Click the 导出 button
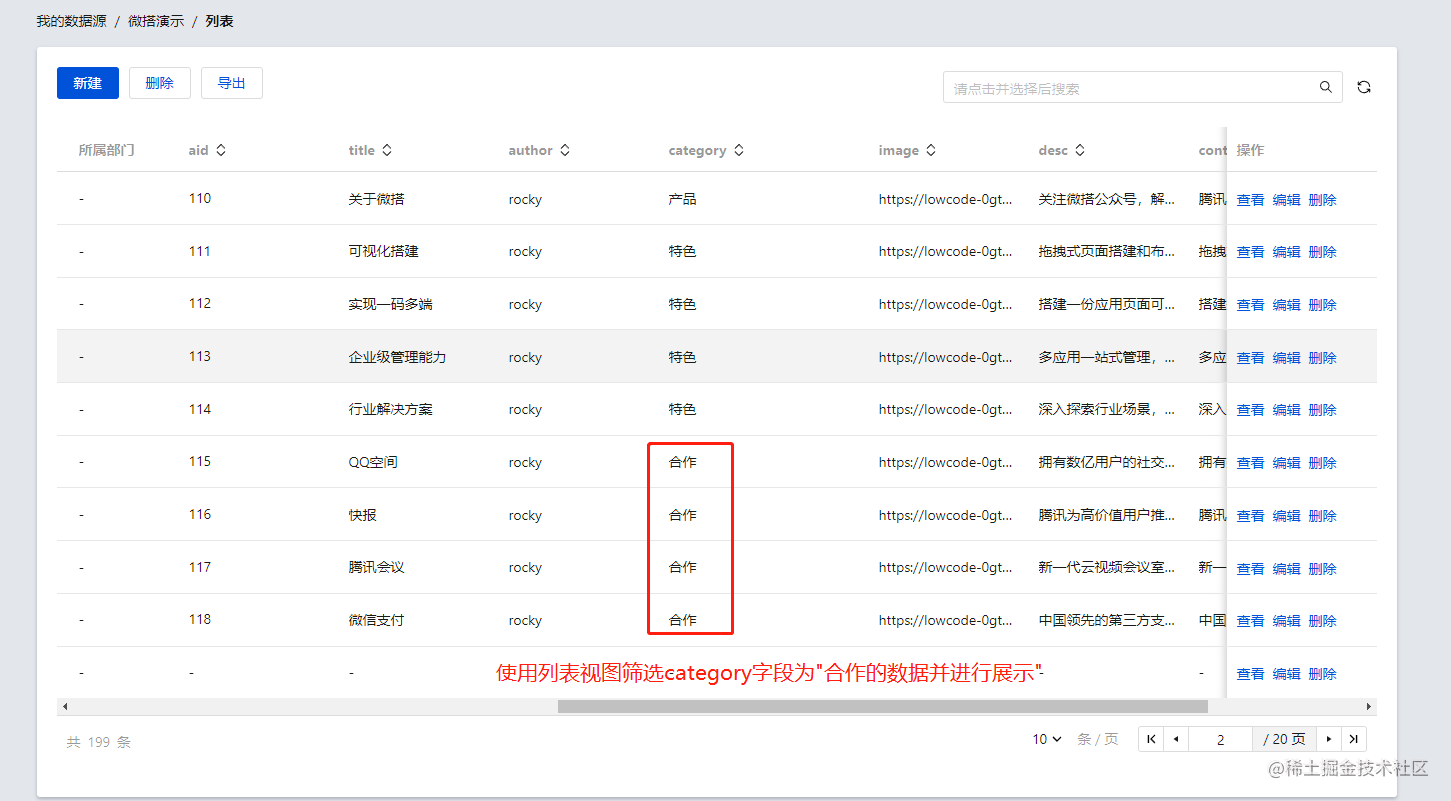 pyautogui.click(x=232, y=83)
